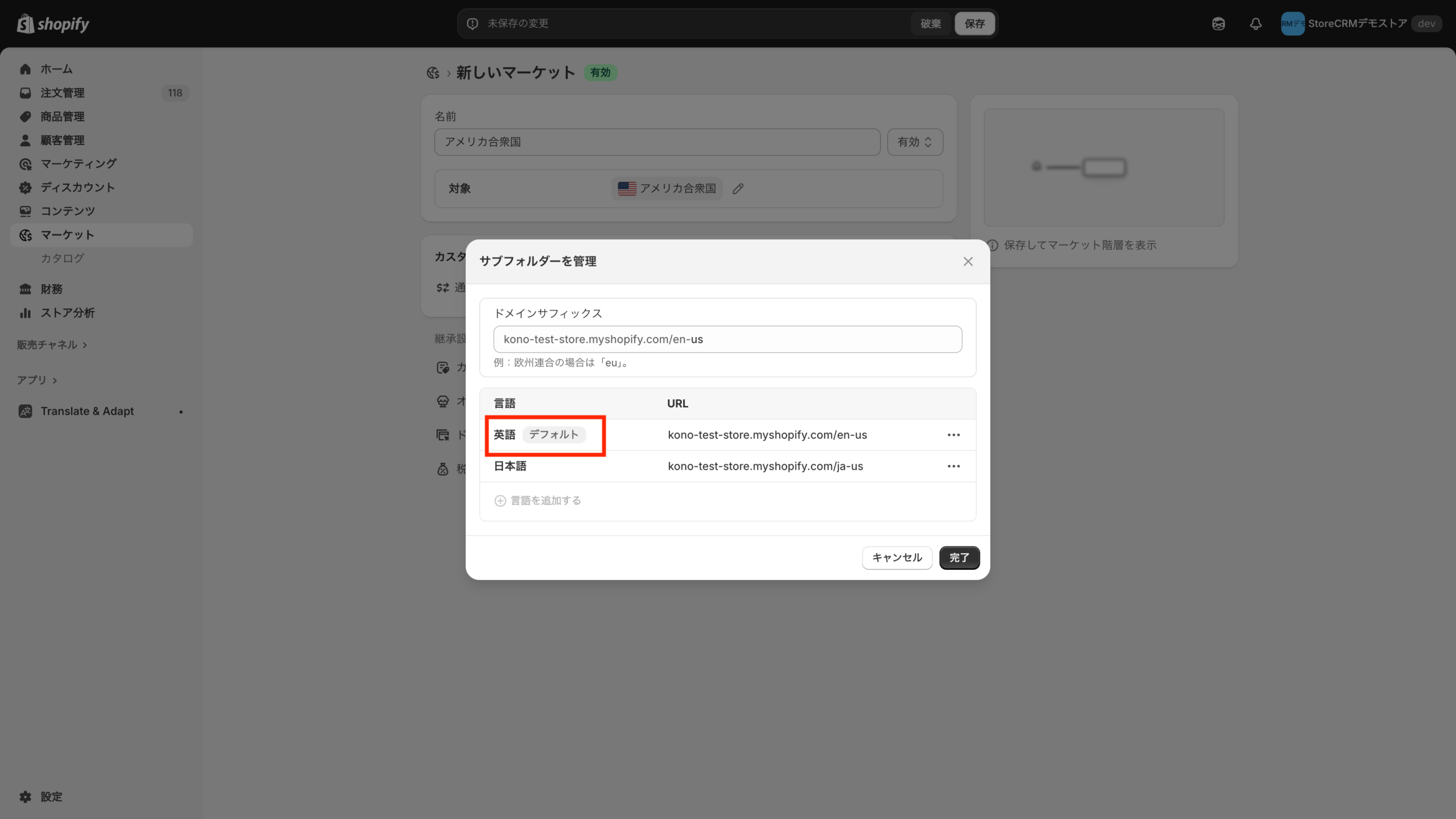The height and width of the screenshot is (819, 1456).
Task: Click the 完了 button
Action: 959,558
